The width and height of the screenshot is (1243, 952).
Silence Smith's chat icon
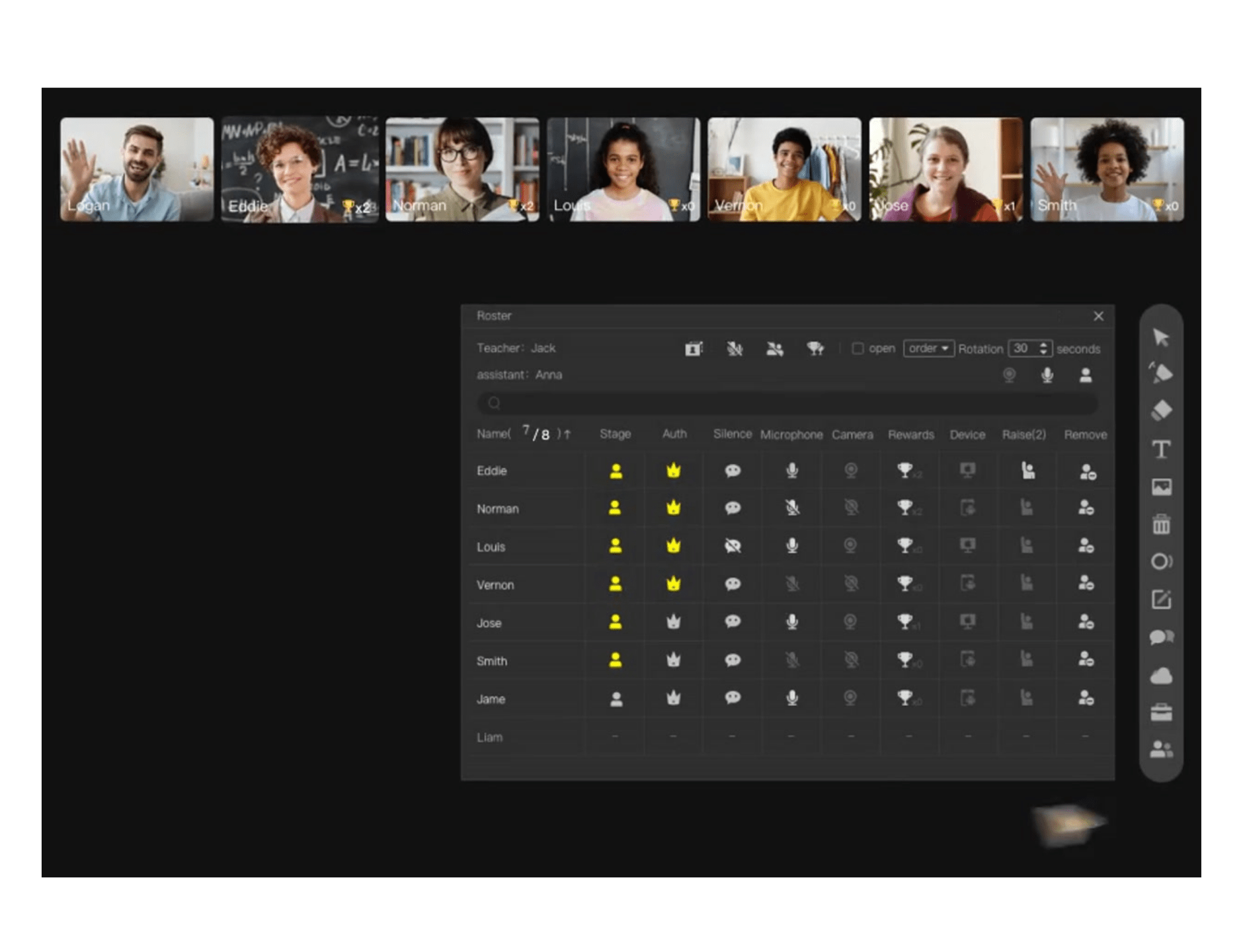coord(733,660)
